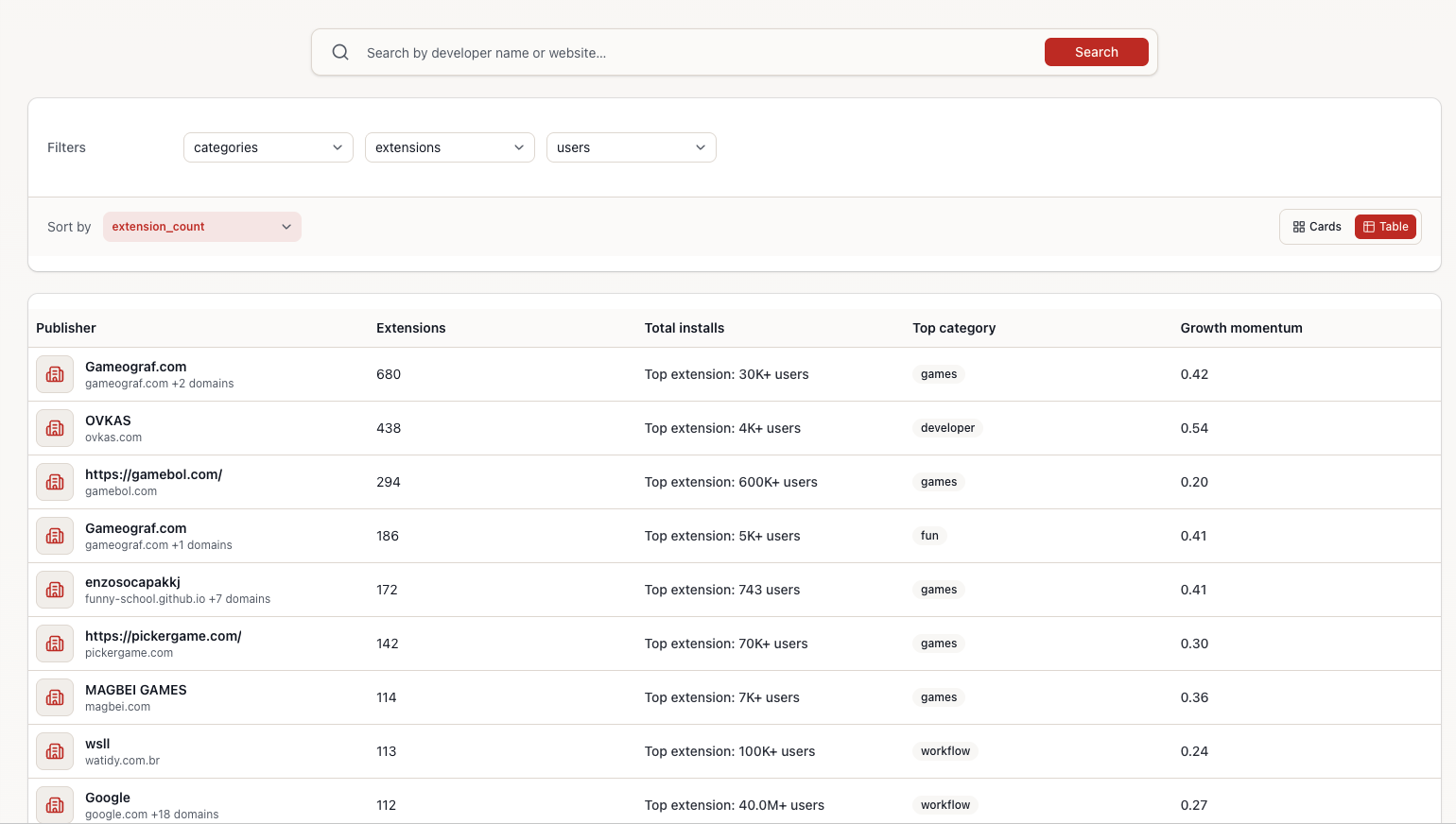Viewport: 1456px width, 824px height.
Task: Click the enzosocapakkj publisher icon
Action: (55, 590)
